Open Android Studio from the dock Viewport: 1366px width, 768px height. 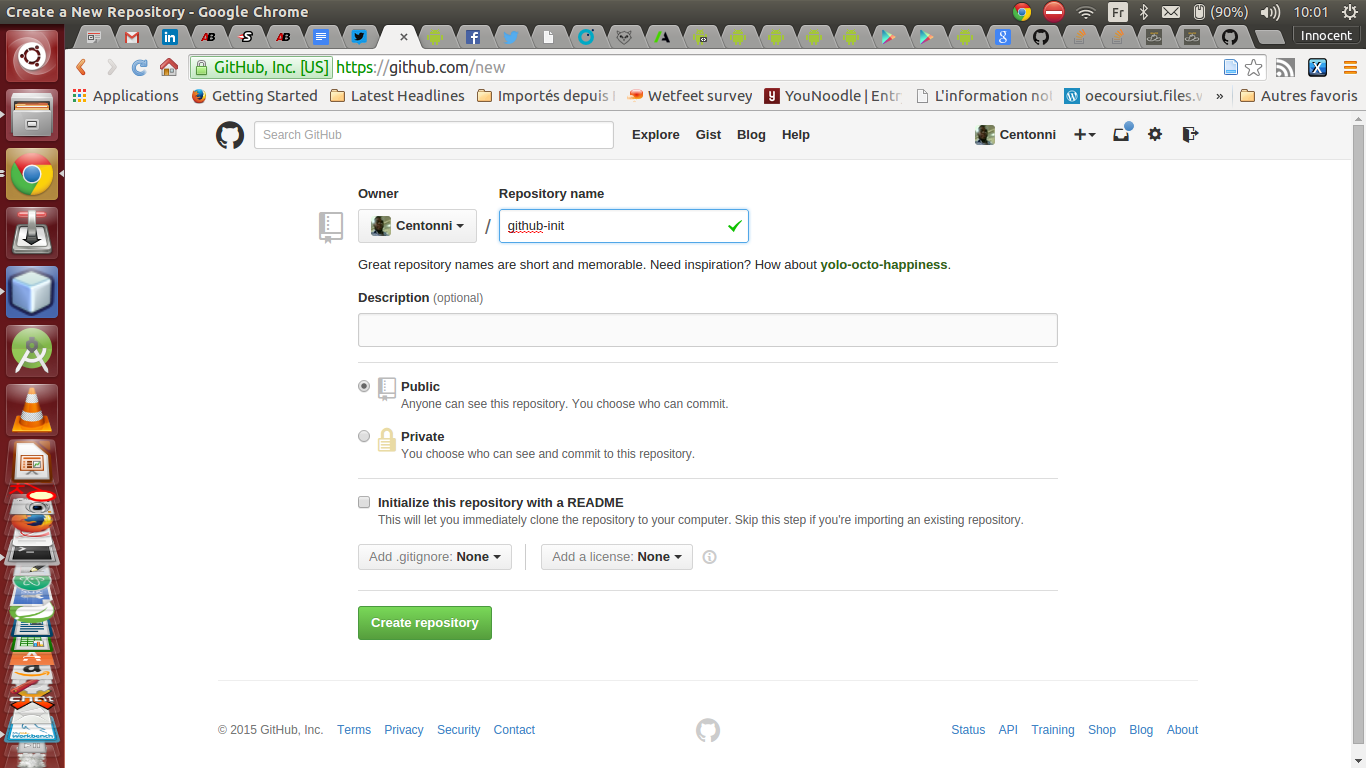pos(32,351)
